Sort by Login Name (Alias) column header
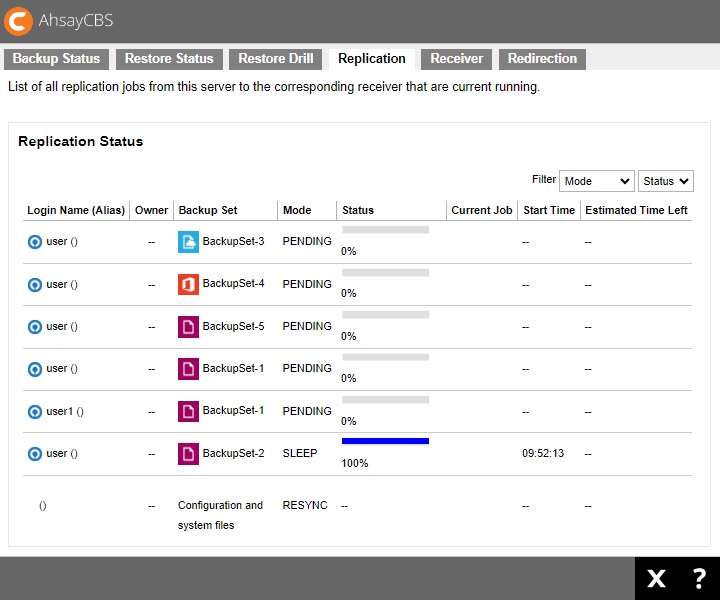720x600 pixels. click(76, 210)
